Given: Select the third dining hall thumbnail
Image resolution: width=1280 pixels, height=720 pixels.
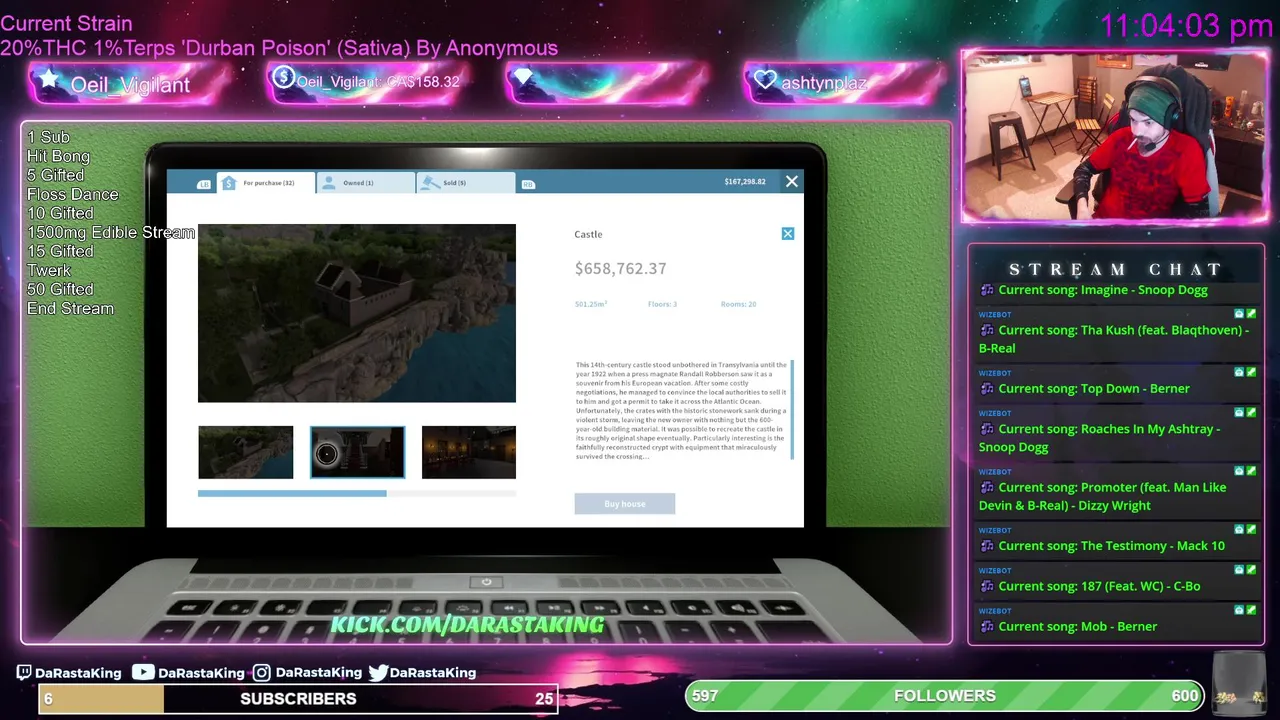Looking at the screenshot, I should [x=469, y=452].
